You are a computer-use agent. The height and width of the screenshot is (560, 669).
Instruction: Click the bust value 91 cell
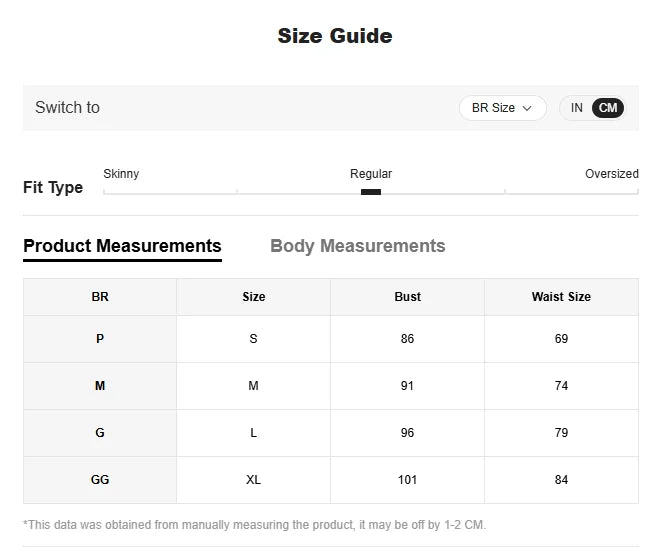pyautogui.click(x=407, y=386)
